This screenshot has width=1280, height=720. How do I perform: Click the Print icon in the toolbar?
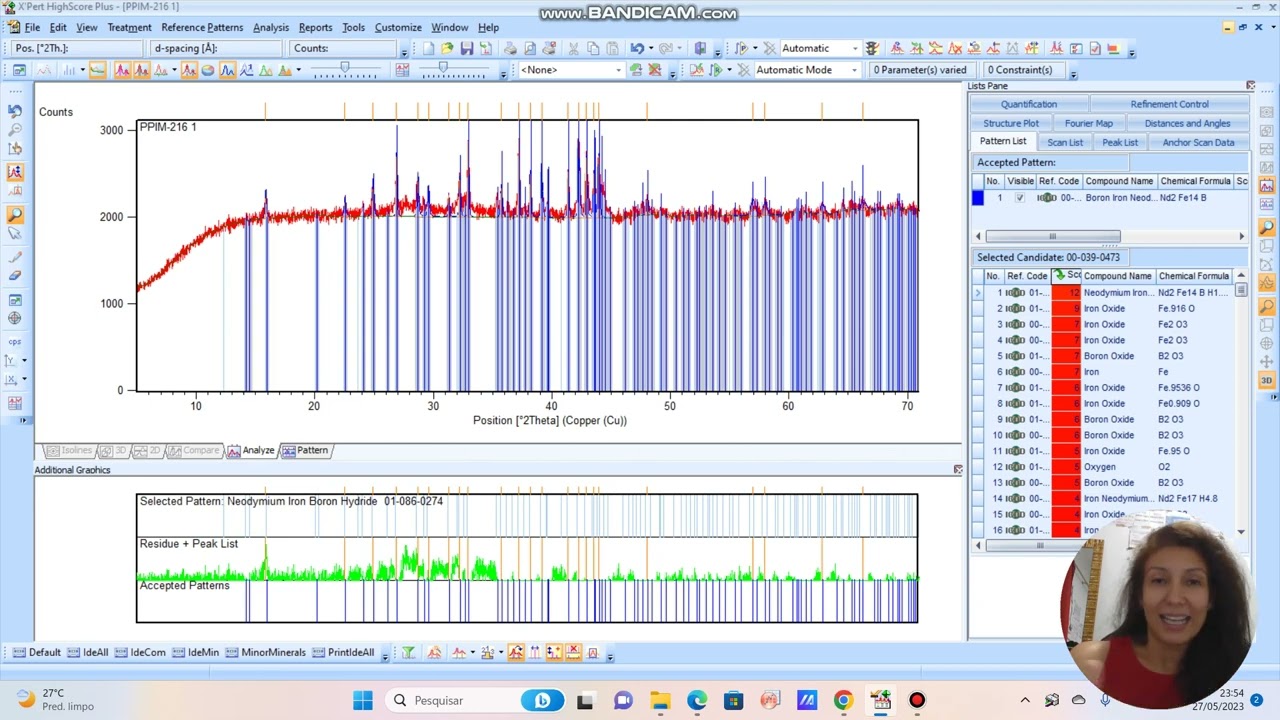[x=510, y=48]
